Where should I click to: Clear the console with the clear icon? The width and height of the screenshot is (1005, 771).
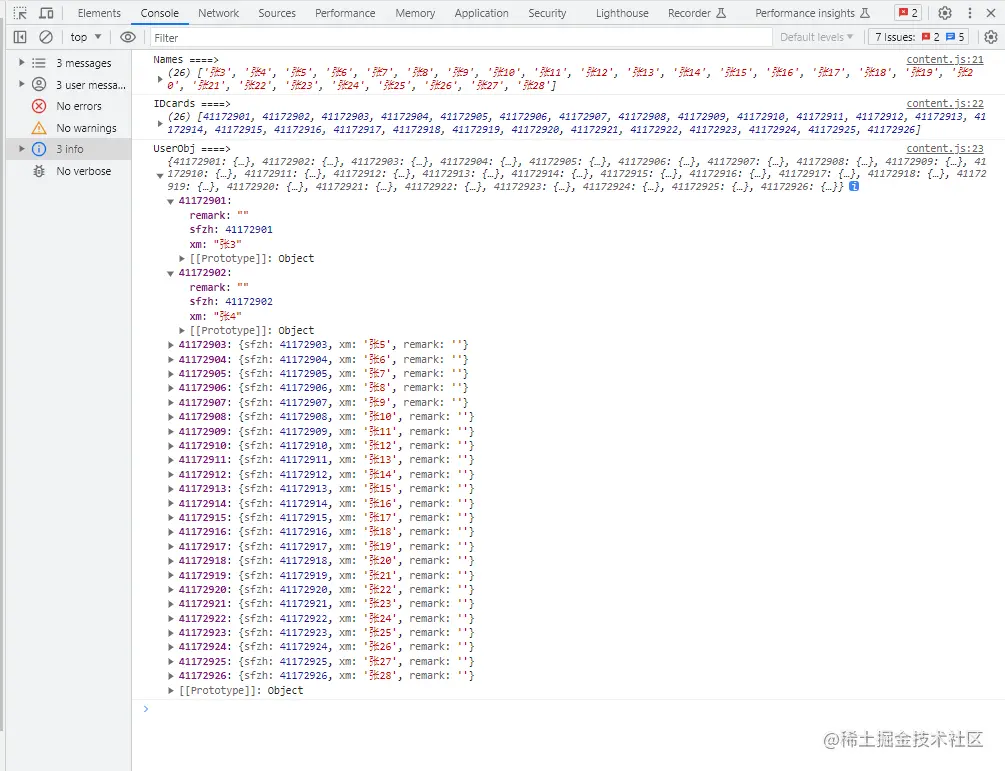tap(46, 37)
